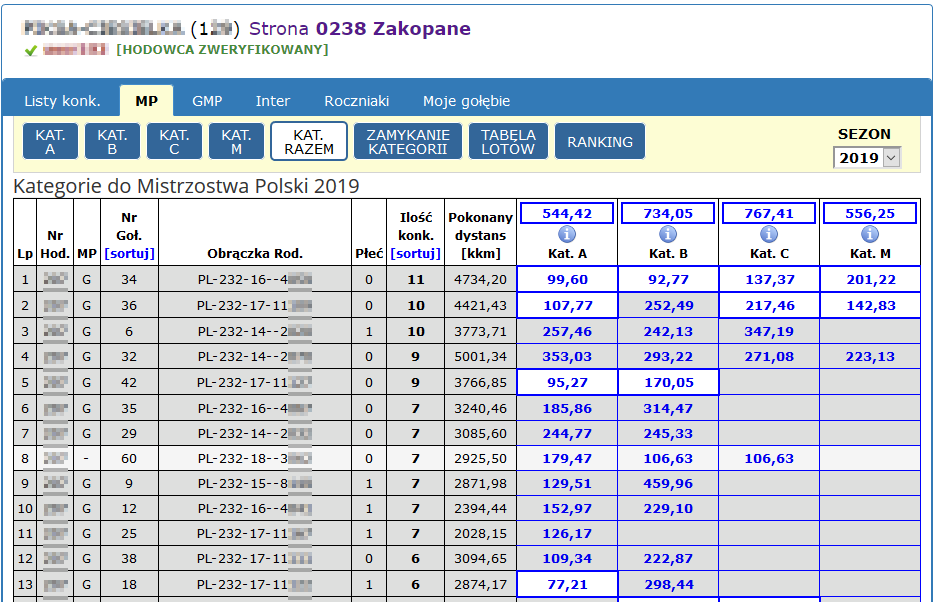Screen dimensions: 937x602
Task: Sort by Ilość konk. using the sortuj link
Action: pyautogui.click(x=415, y=253)
